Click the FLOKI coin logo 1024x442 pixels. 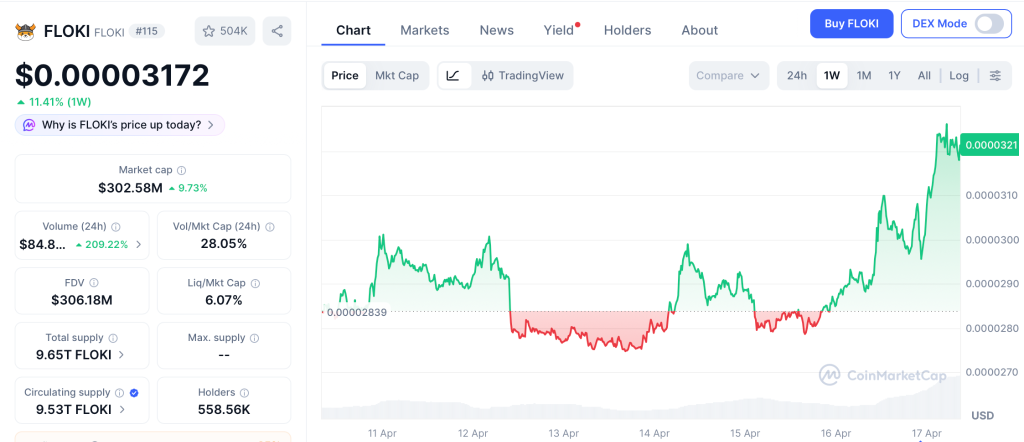(25, 32)
